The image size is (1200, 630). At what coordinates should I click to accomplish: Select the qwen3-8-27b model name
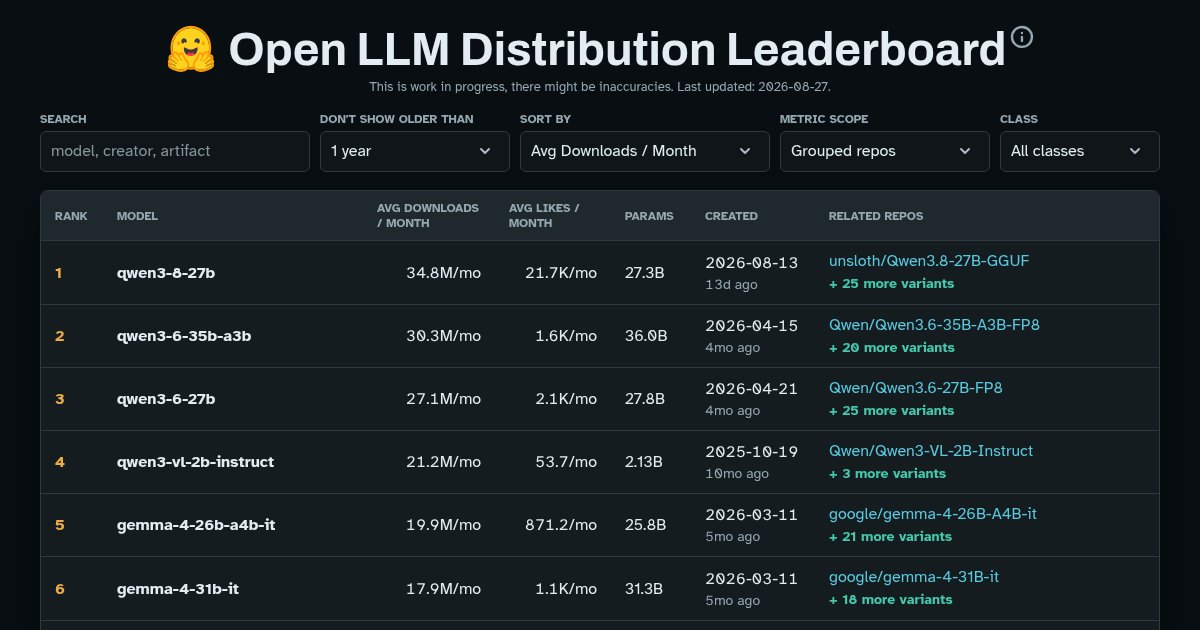(166, 272)
